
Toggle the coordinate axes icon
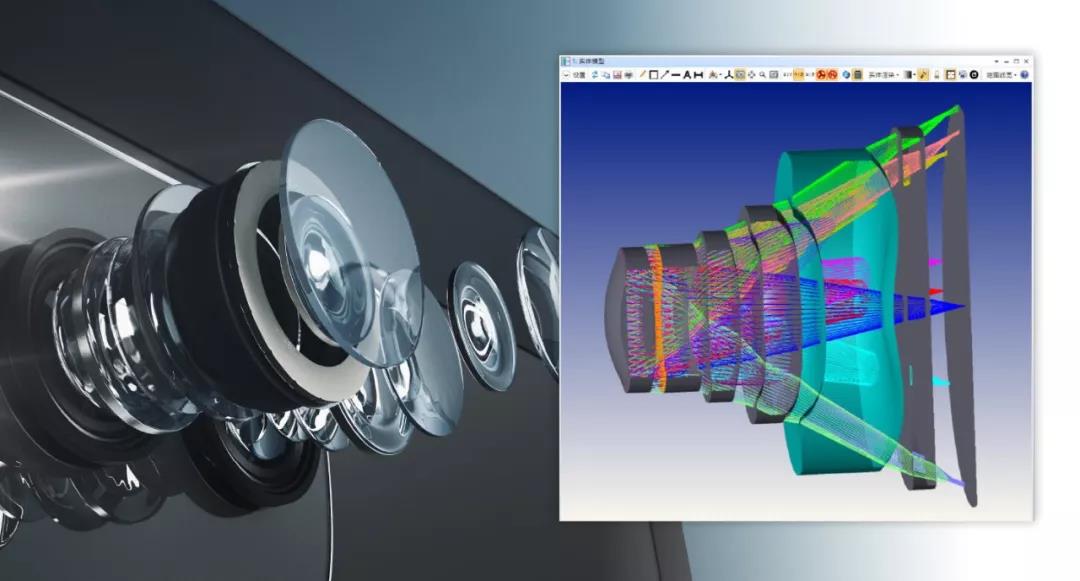point(729,75)
